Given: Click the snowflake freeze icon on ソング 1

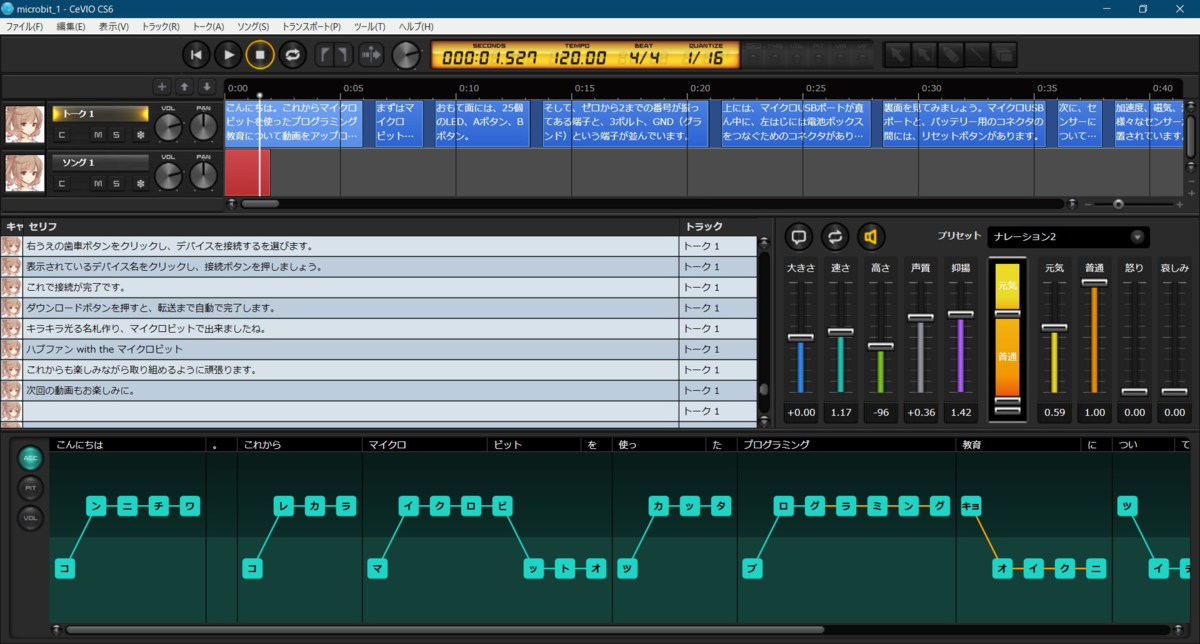Looking at the screenshot, I should [x=140, y=183].
